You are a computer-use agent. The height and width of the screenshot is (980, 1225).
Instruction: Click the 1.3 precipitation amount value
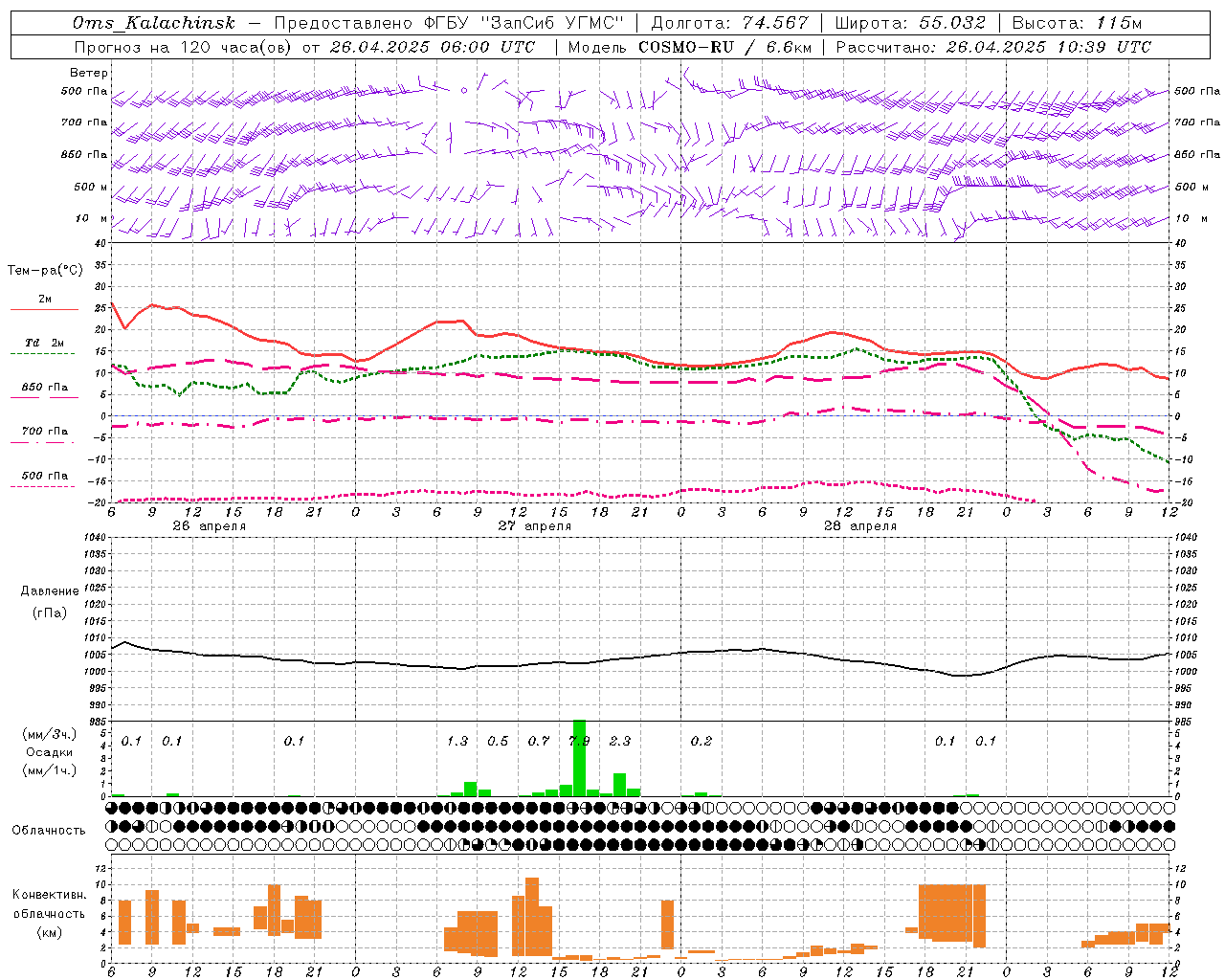pos(457,741)
